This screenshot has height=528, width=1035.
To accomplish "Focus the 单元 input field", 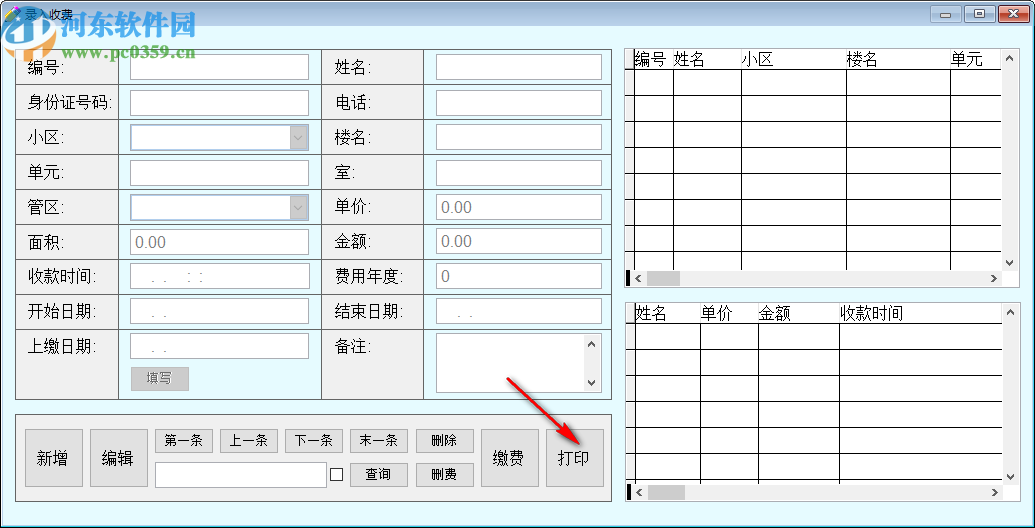I will pos(219,173).
